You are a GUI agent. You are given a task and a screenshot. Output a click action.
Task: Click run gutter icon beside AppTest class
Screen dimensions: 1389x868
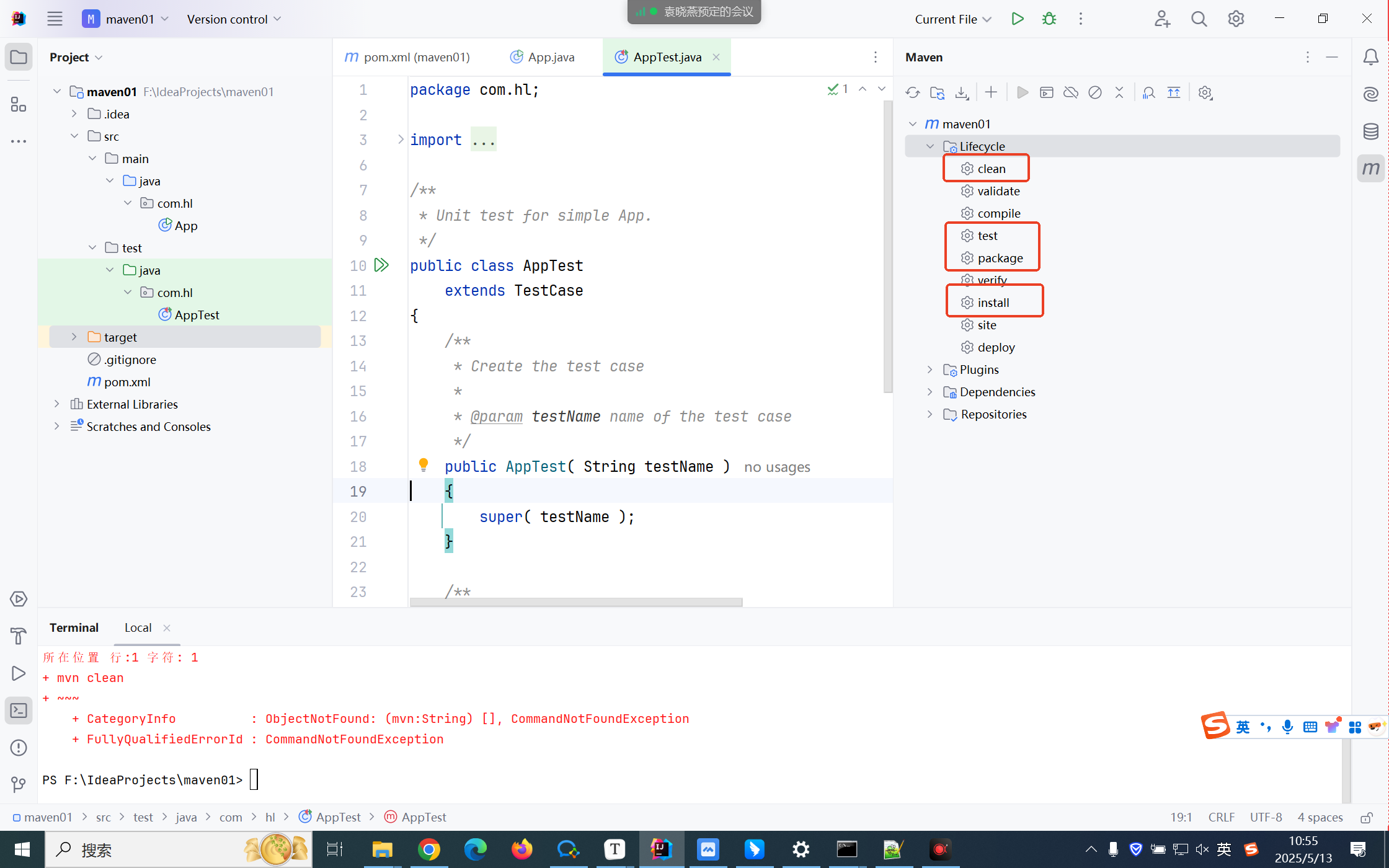pyautogui.click(x=381, y=265)
